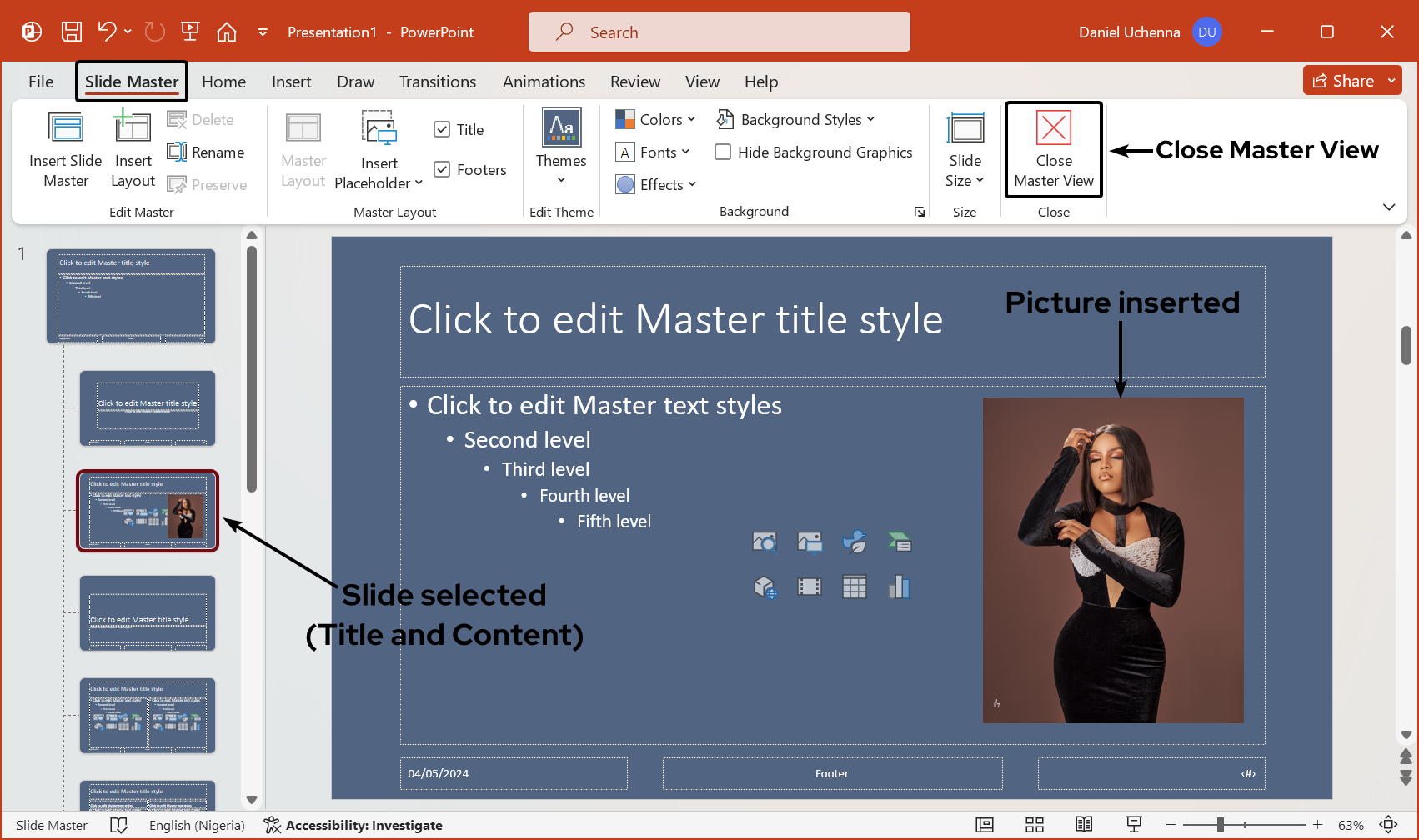Uncheck the Title checkbox
The image size is (1419, 840).
(442, 129)
